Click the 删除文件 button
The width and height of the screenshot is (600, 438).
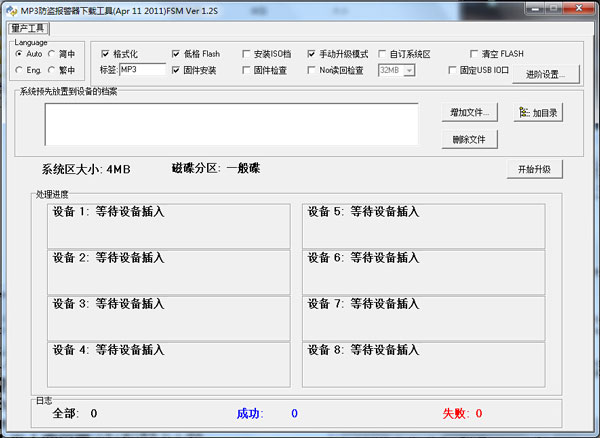470,139
